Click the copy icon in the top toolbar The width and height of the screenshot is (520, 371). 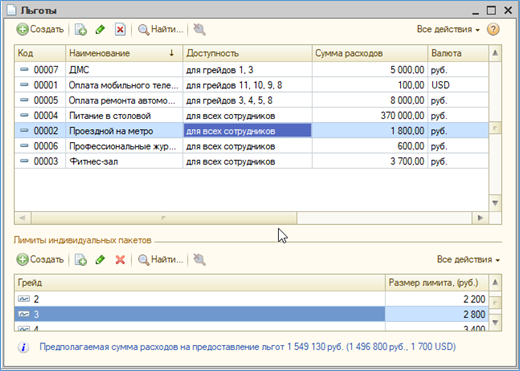click(x=81, y=29)
